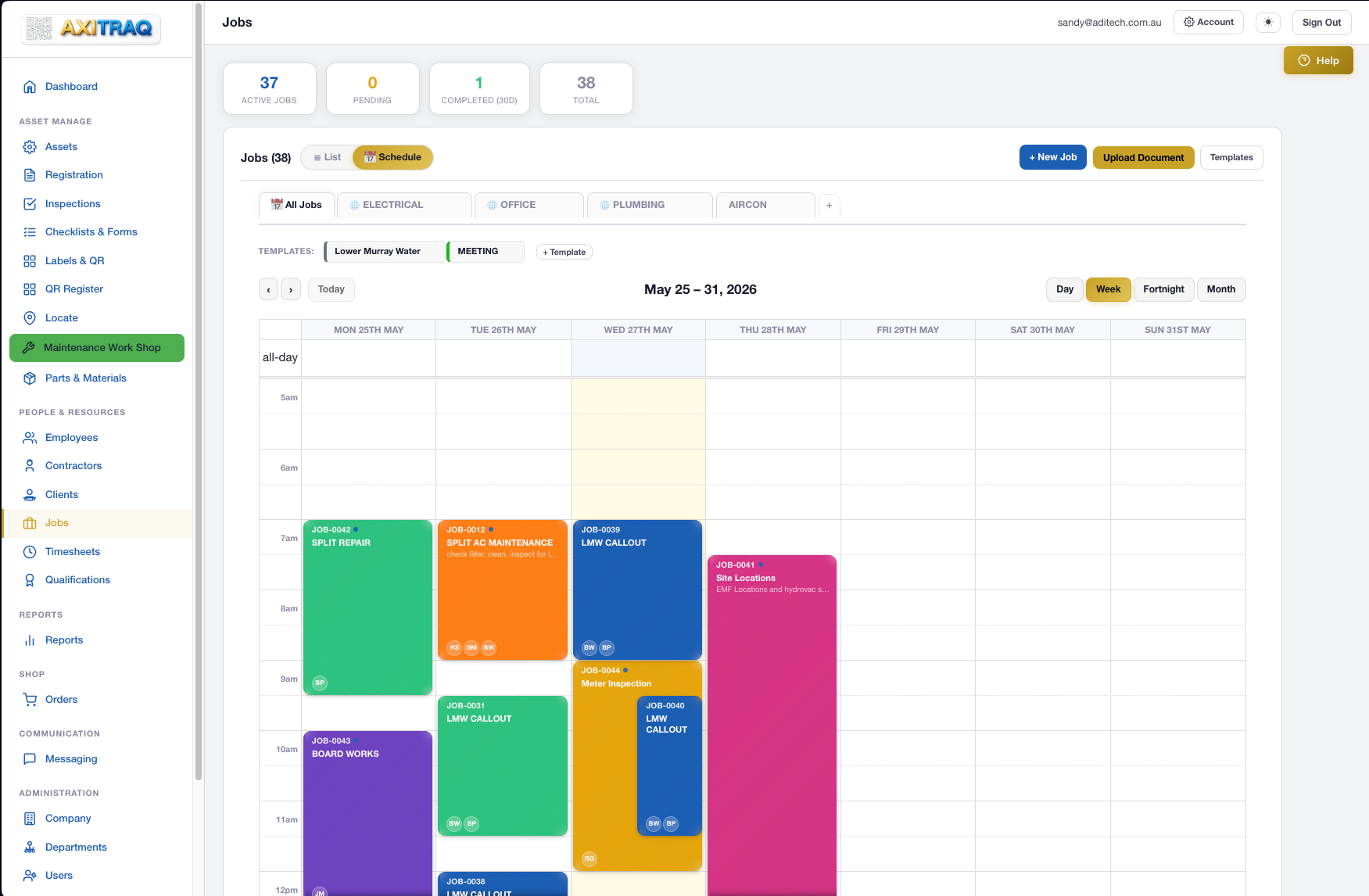The width and height of the screenshot is (1369, 896).
Task: Click the Checklists & Forms list icon
Action: coord(30,232)
